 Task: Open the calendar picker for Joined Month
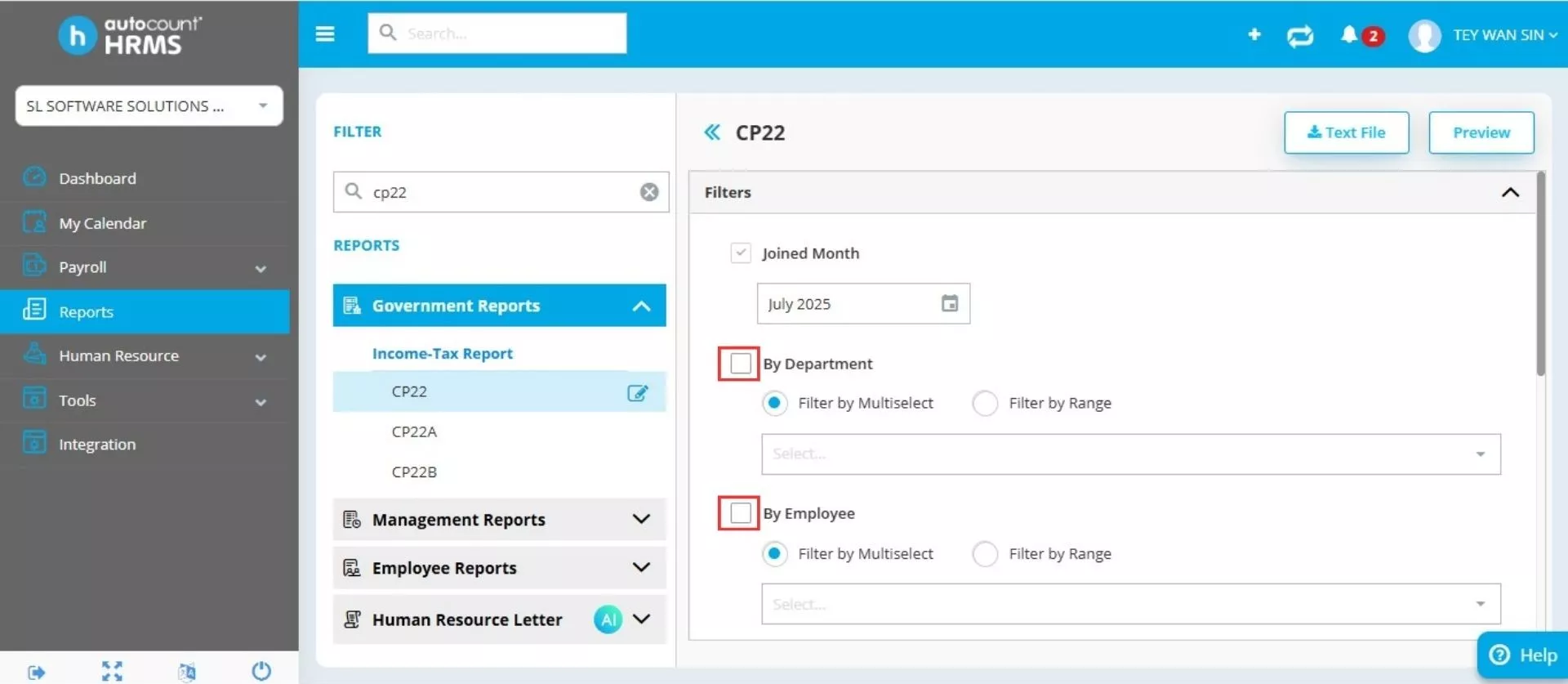(949, 304)
